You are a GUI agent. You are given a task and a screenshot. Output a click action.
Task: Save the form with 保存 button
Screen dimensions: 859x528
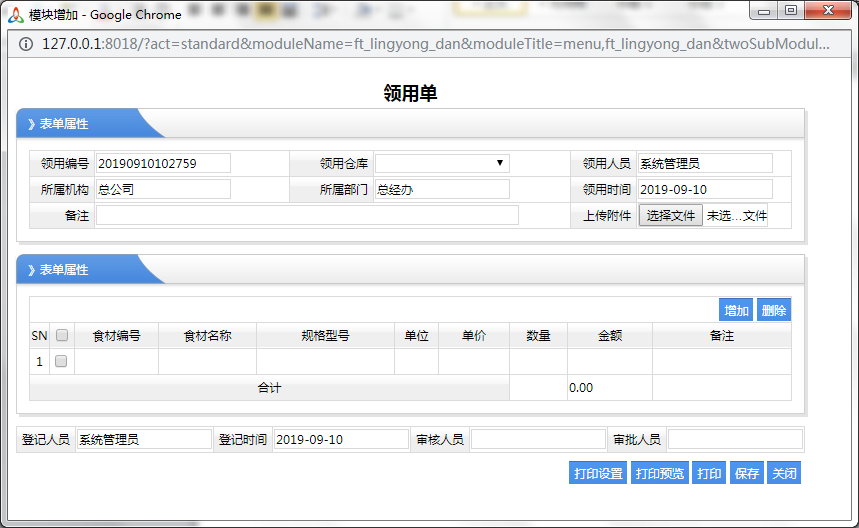[x=746, y=473]
